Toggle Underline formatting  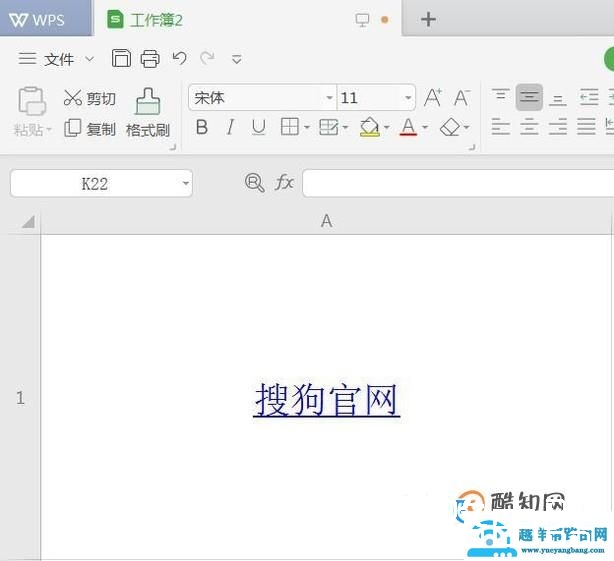(x=258, y=127)
